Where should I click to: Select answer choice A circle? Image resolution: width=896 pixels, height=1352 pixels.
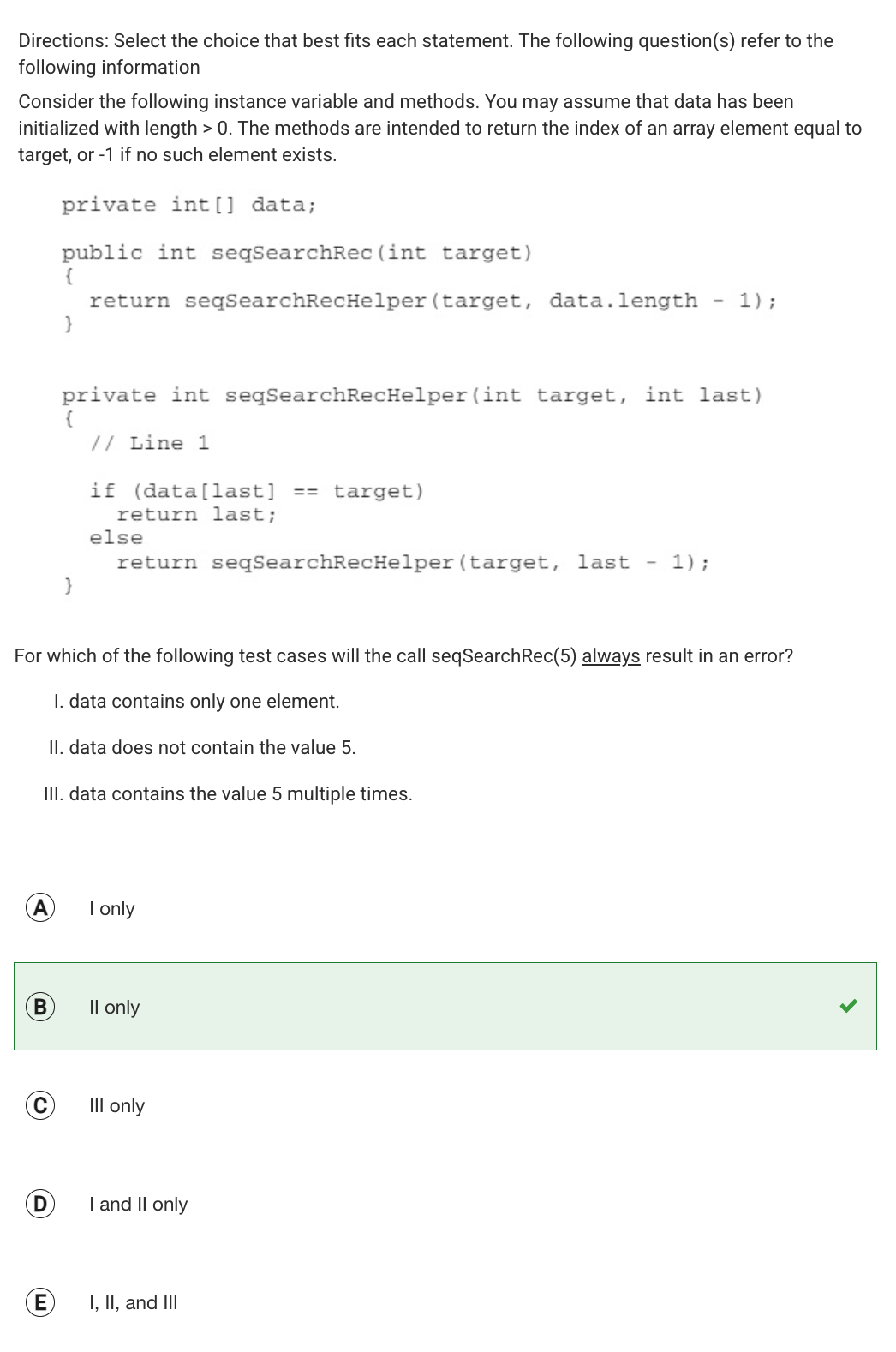click(x=39, y=908)
